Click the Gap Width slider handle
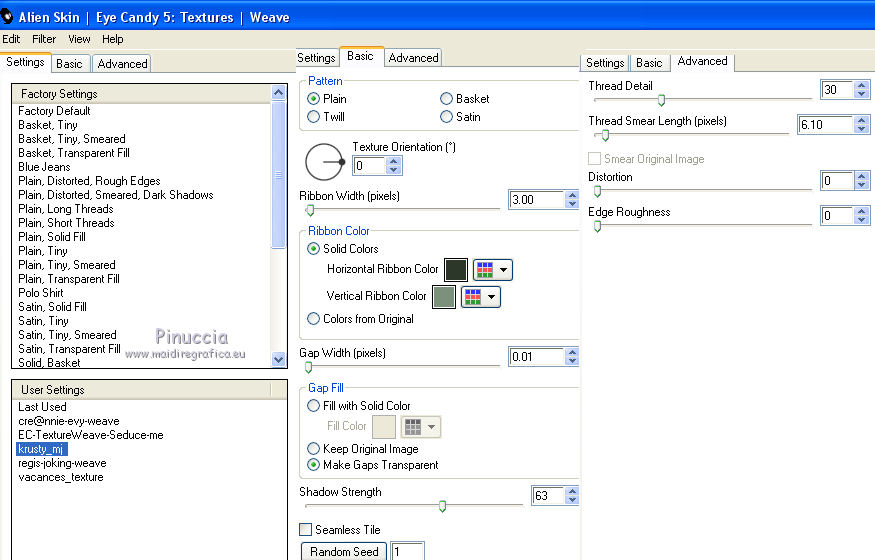Screen dimensions: 875x560 [x=309, y=367]
